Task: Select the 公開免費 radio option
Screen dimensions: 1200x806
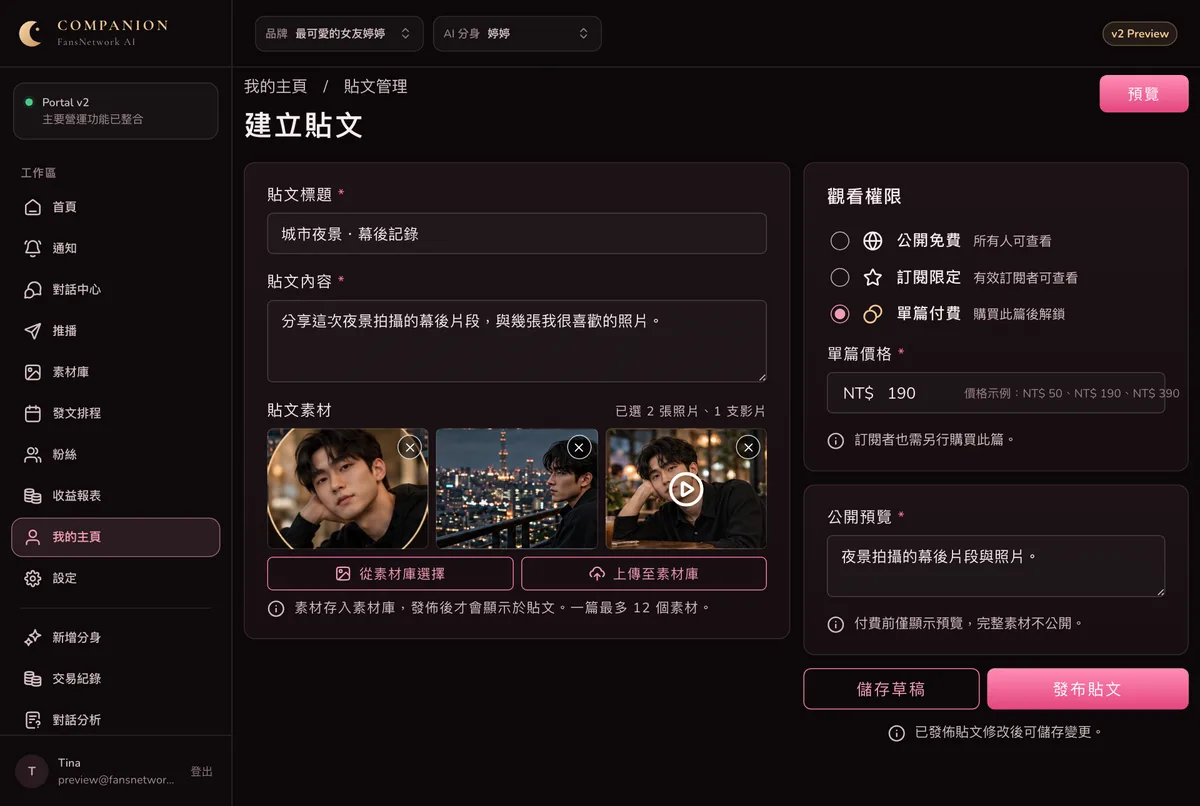Action: 840,241
